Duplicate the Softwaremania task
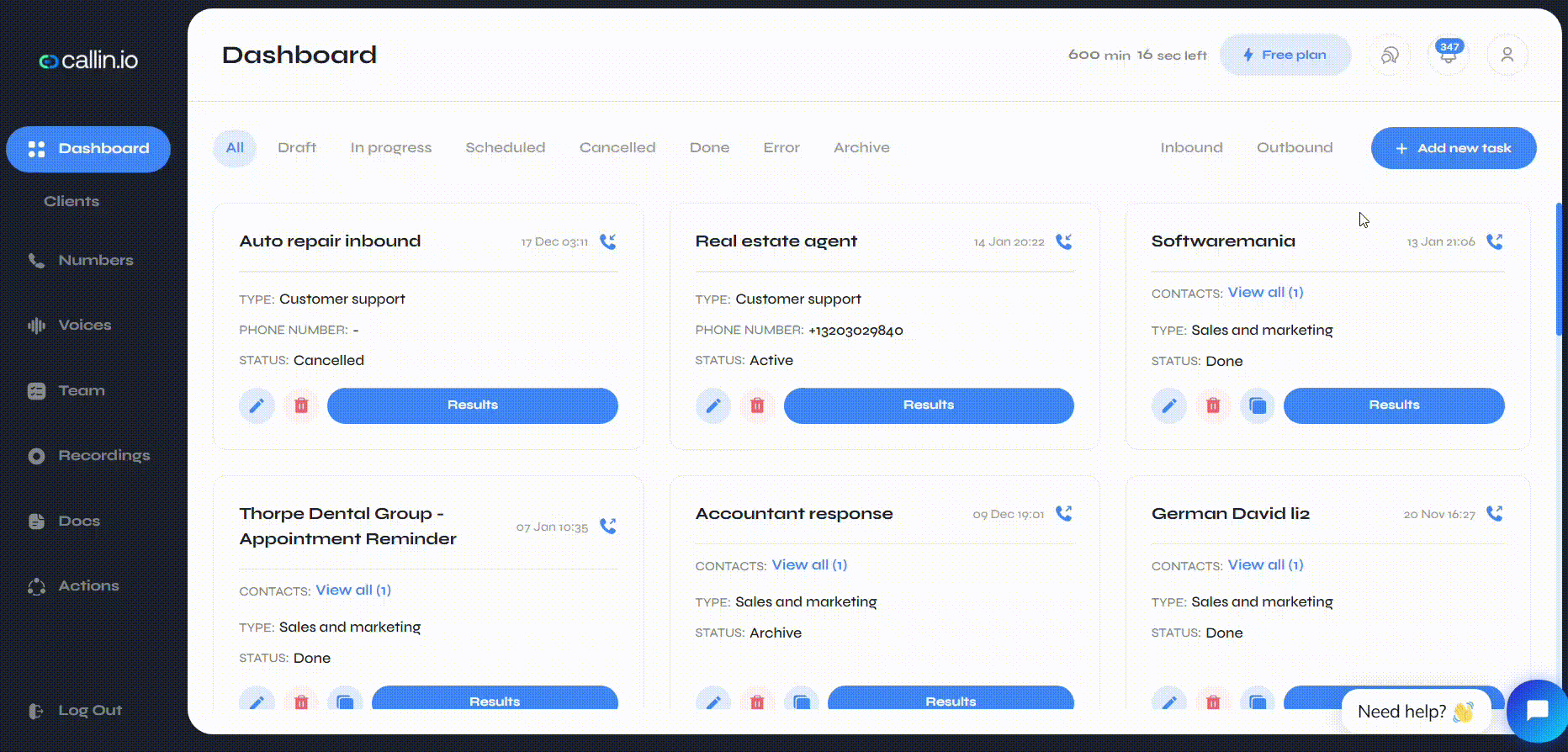The height and width of the screenshot is (752, 1568). tap(1258, 405)
